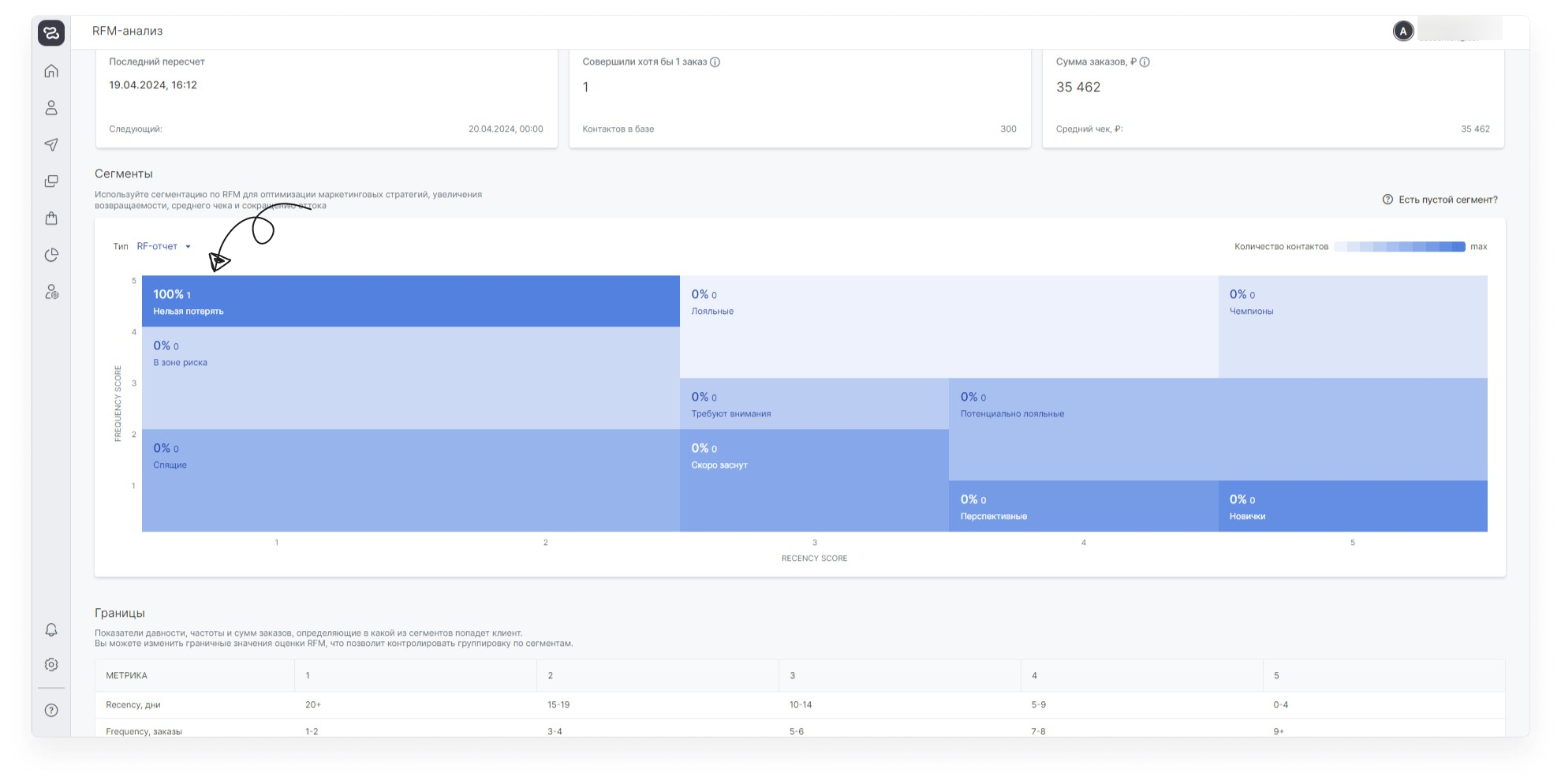Click Recency value '5-9'
1561x784 pixels.
[x=1039, y=705]
